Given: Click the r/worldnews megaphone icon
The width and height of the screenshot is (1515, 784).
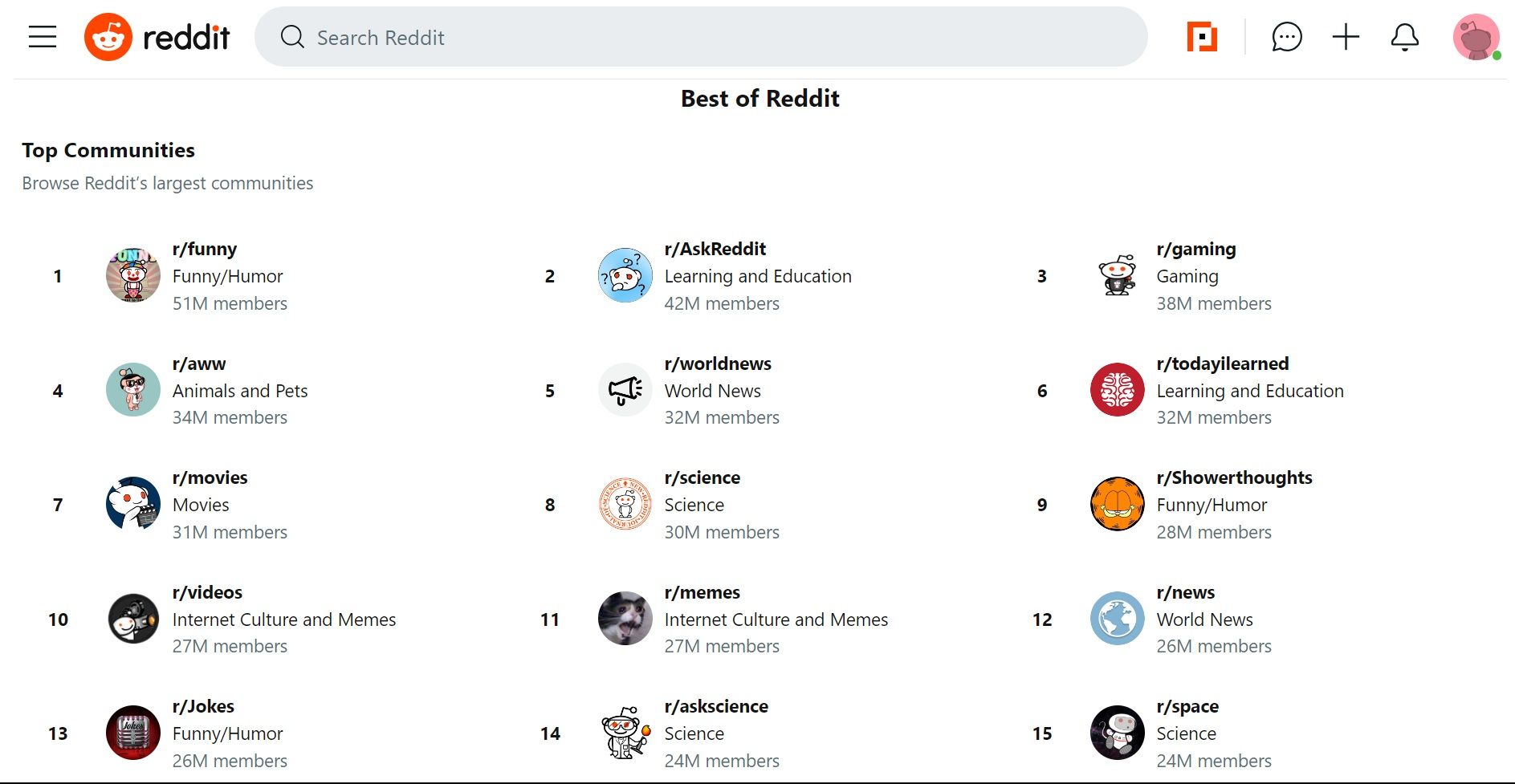Looking at the screenshot, I should [625, 390].
